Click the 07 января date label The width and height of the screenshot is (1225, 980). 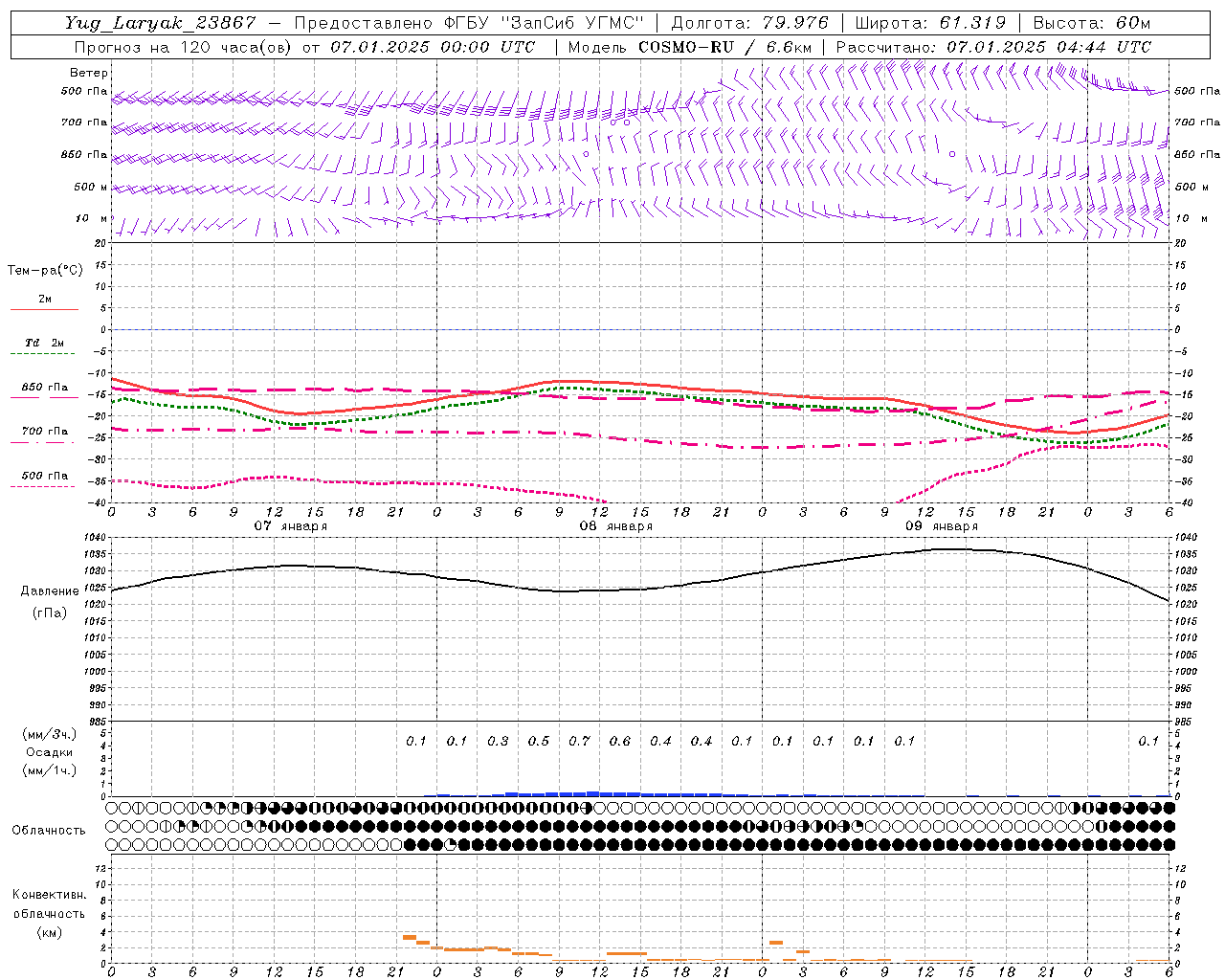pyautogui.click(x=291, y=526)
